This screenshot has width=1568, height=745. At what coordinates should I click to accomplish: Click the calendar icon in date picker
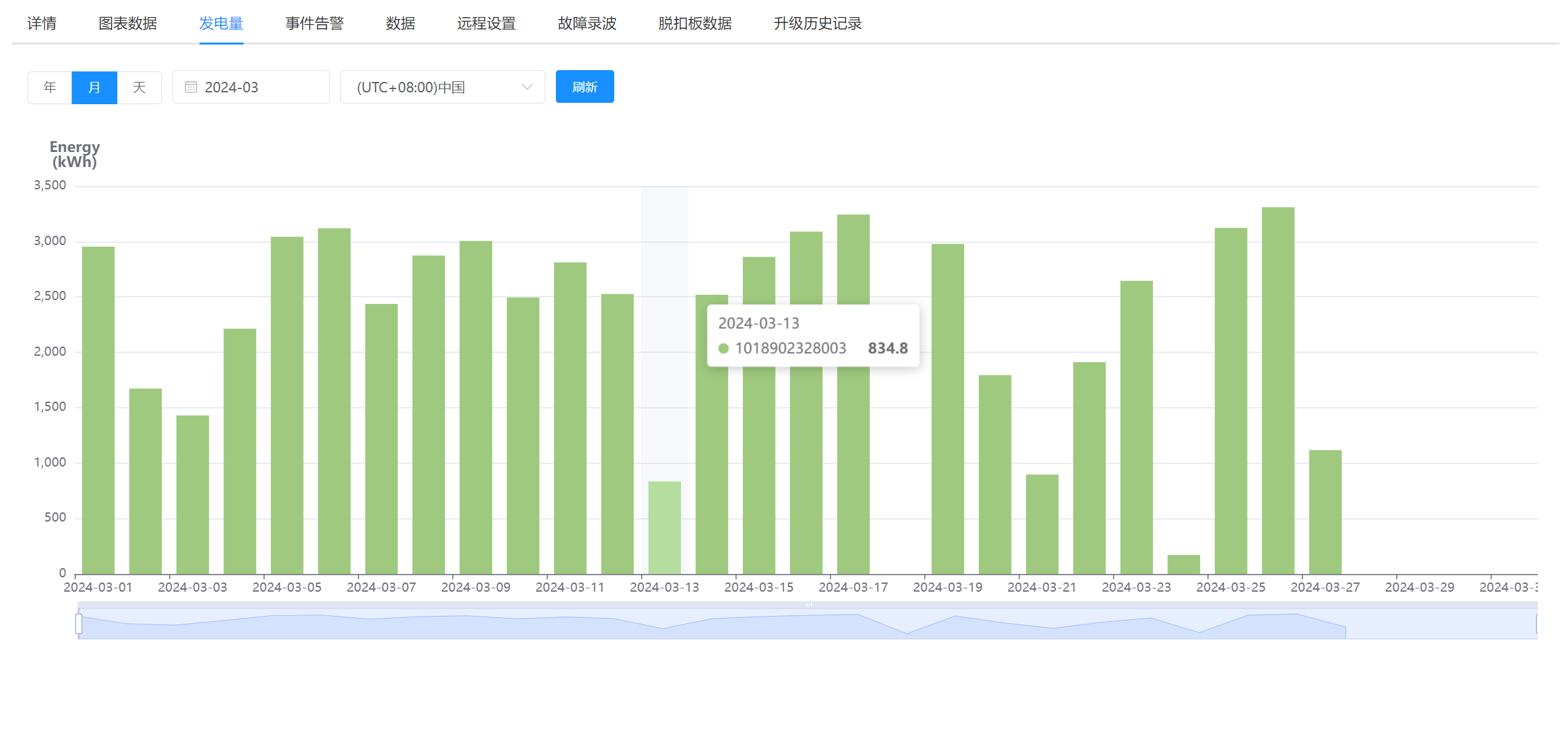(x=191, y=87)
